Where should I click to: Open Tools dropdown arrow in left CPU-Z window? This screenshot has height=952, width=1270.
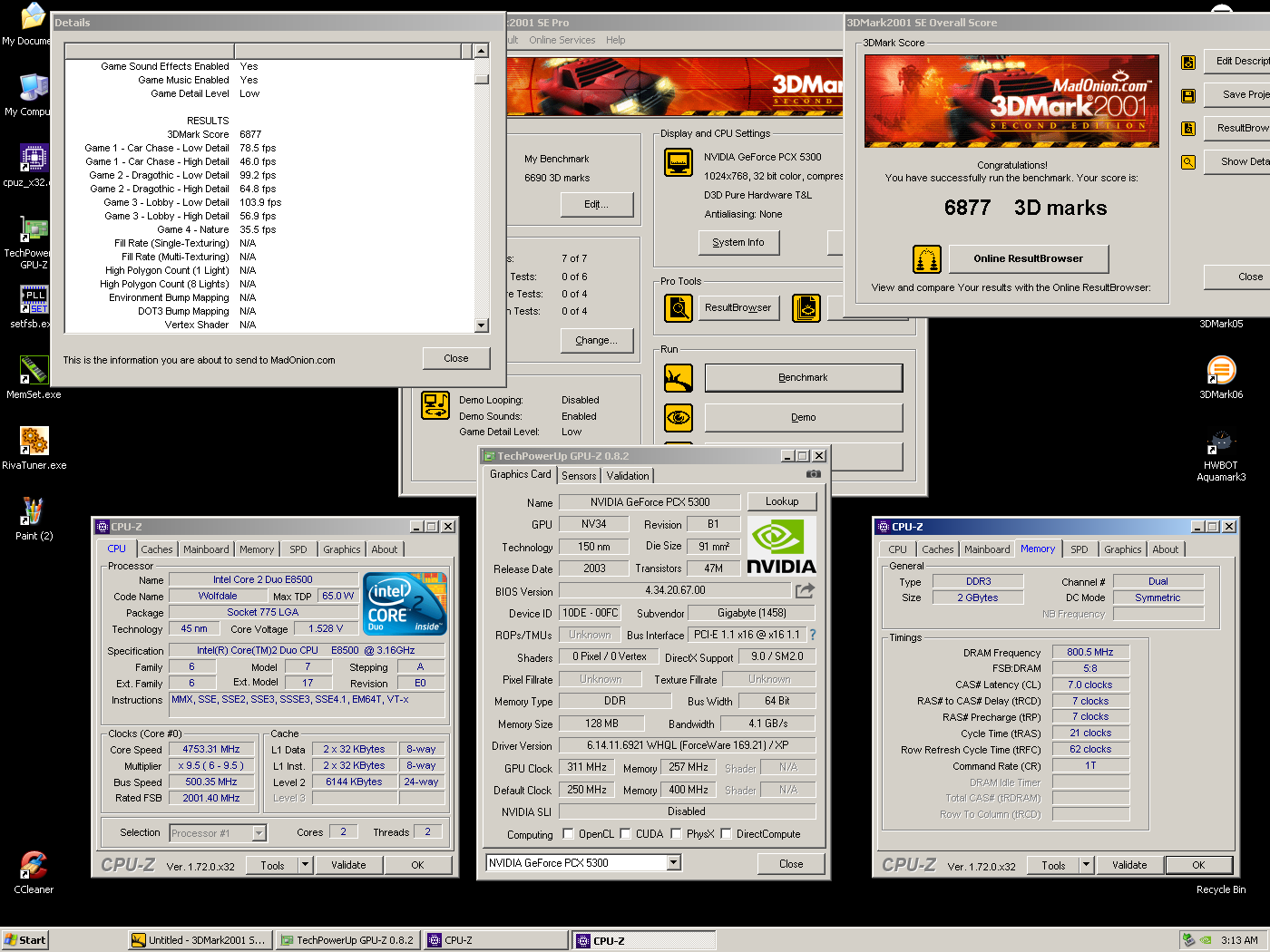(x=306, y=865)
